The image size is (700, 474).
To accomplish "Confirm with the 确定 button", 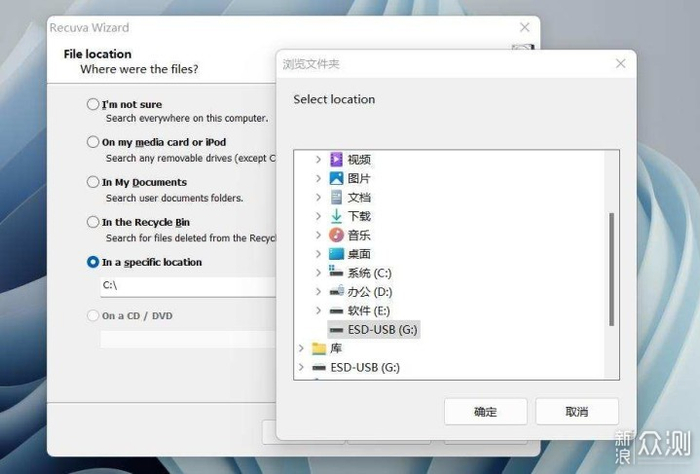I will point(485,412).
